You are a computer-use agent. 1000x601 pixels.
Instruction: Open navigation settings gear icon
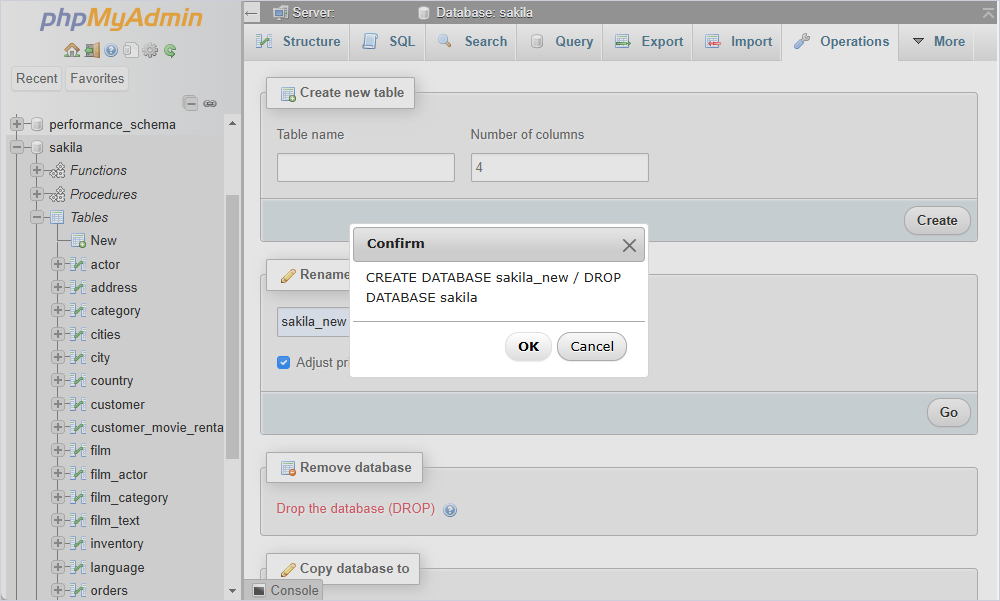[x=150, y=50]
